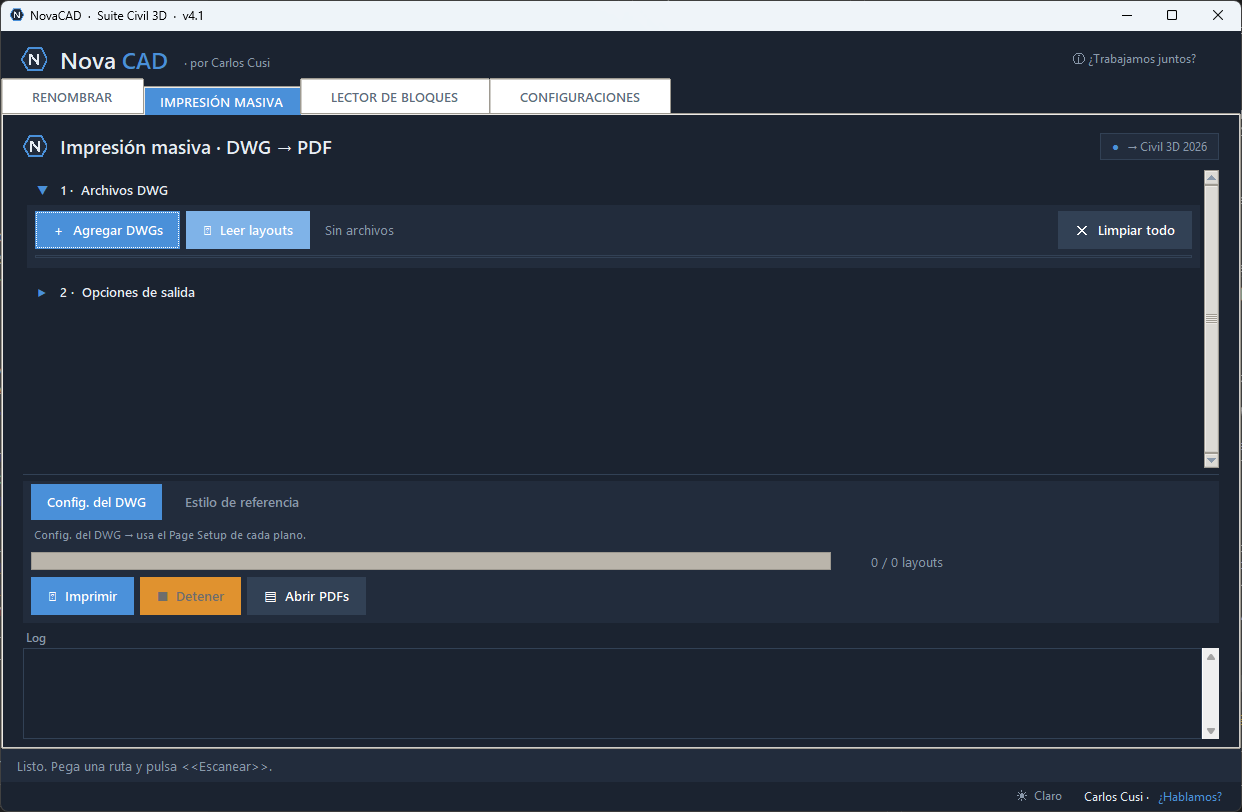Click Limpiar todo to clear files
The width and height of the screenshot is (1242, 812).
pyautogui.click(x=1125, y=230)
